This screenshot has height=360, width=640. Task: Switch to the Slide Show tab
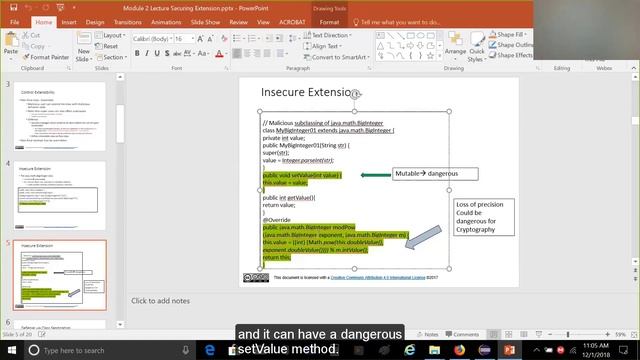coord(205,22)
